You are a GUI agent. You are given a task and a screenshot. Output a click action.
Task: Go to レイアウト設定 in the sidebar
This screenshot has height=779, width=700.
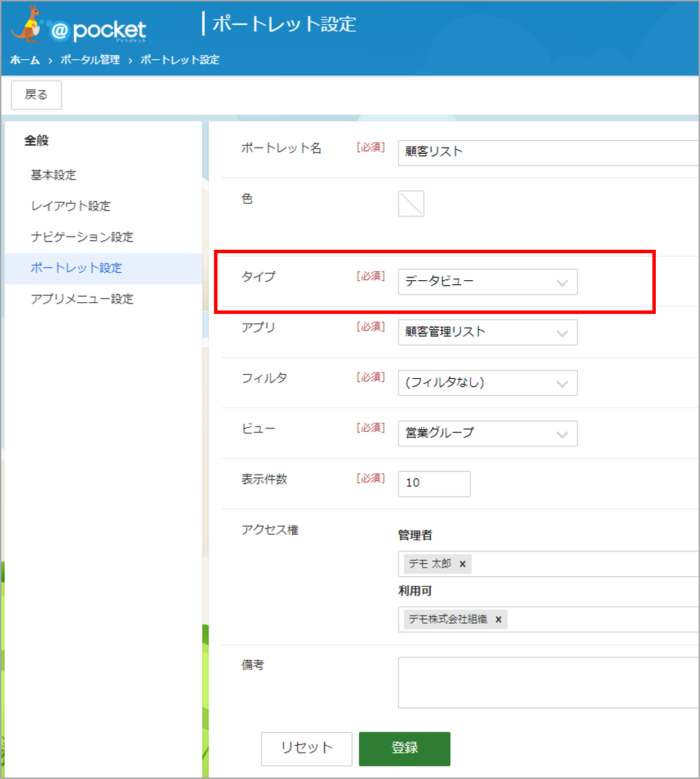(x=71, y=206)
